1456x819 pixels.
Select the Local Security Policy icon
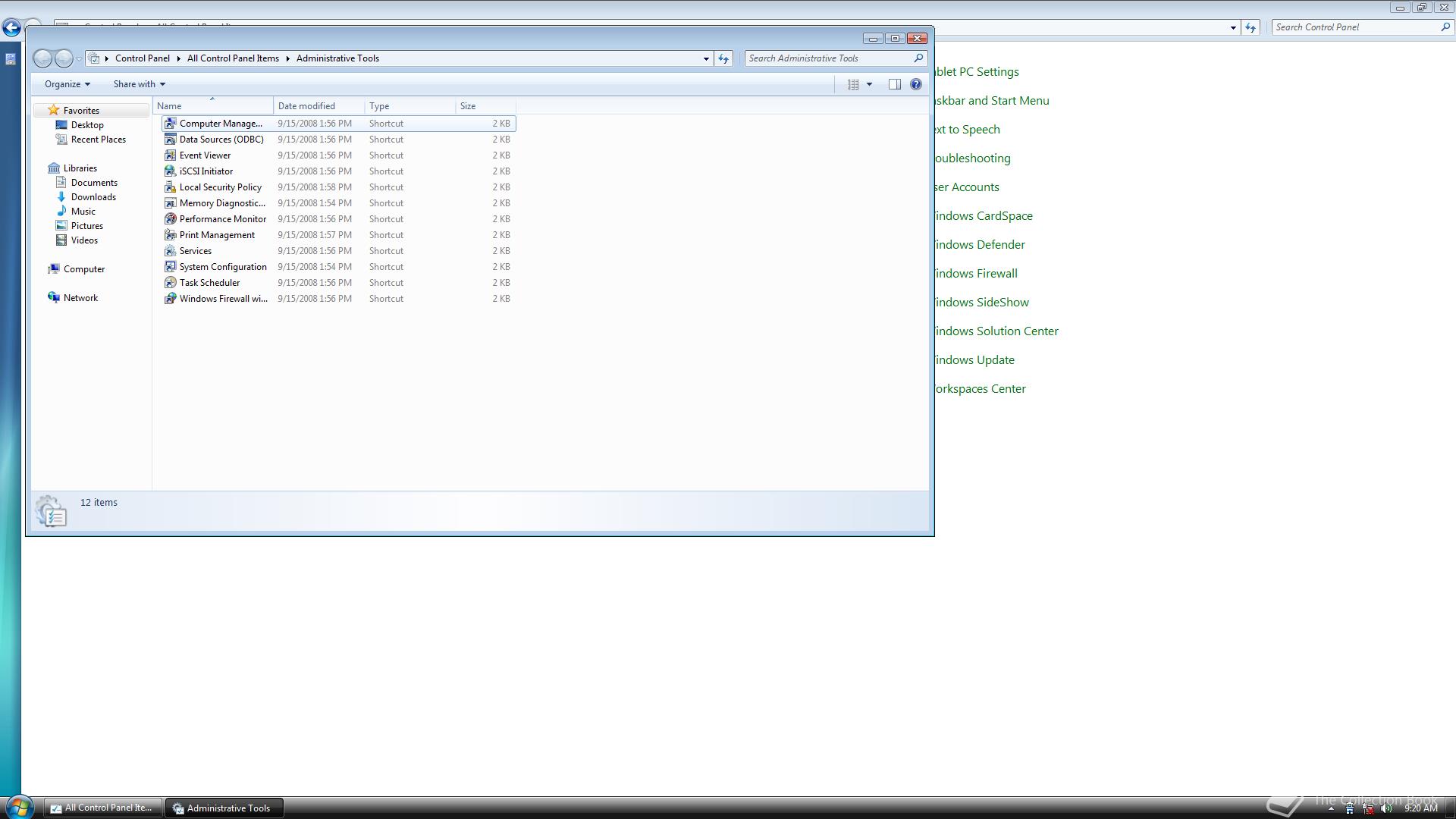point(171,187)
